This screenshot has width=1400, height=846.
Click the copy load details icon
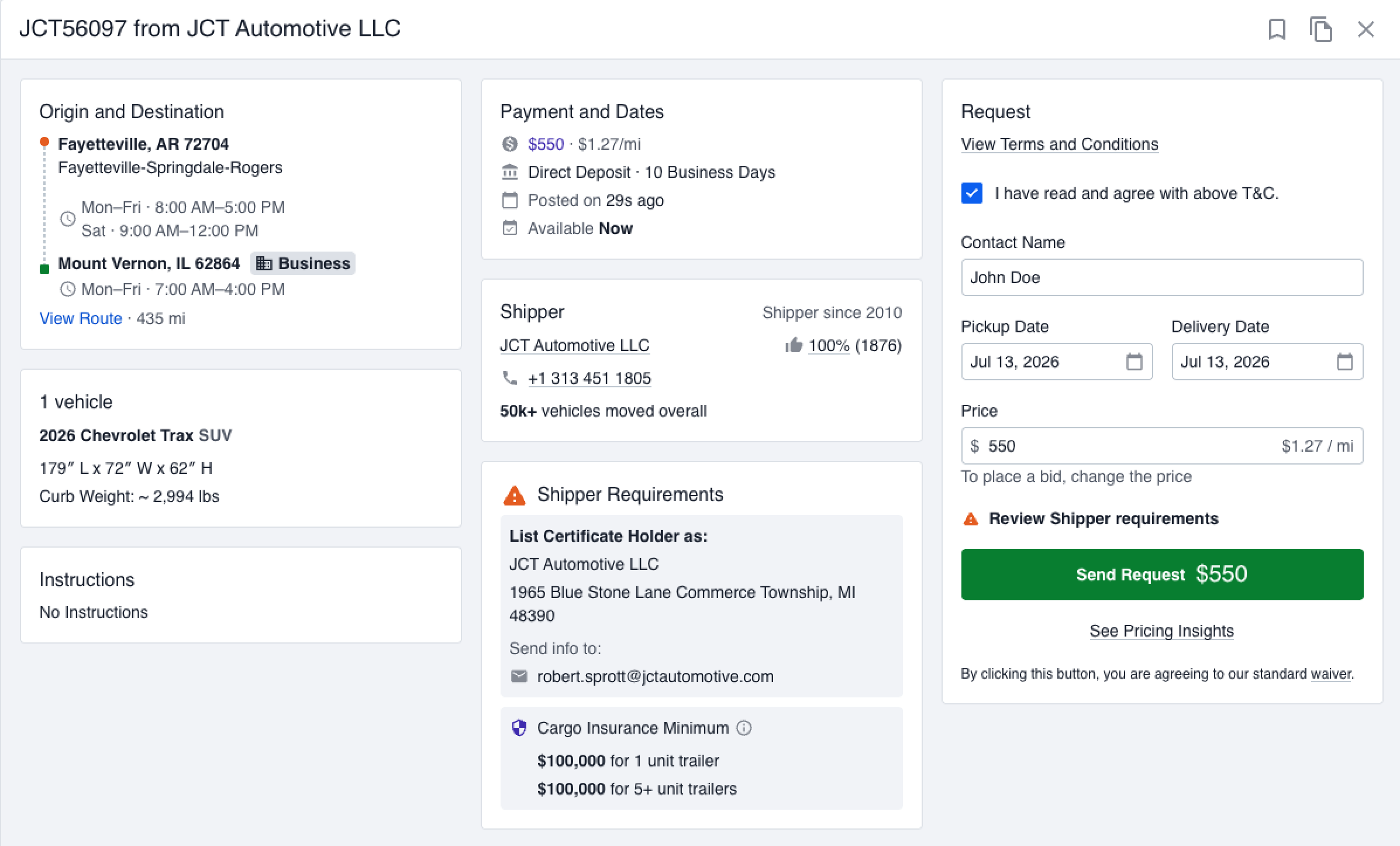(1320, 29)
